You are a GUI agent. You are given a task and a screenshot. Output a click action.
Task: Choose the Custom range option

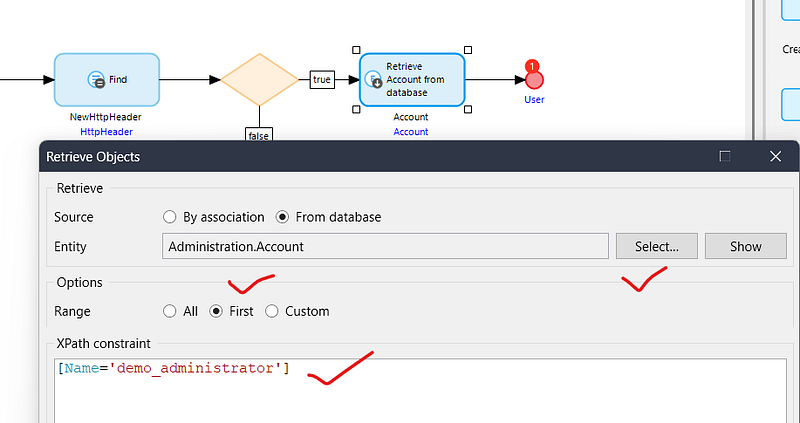click(x=272, y=311)
